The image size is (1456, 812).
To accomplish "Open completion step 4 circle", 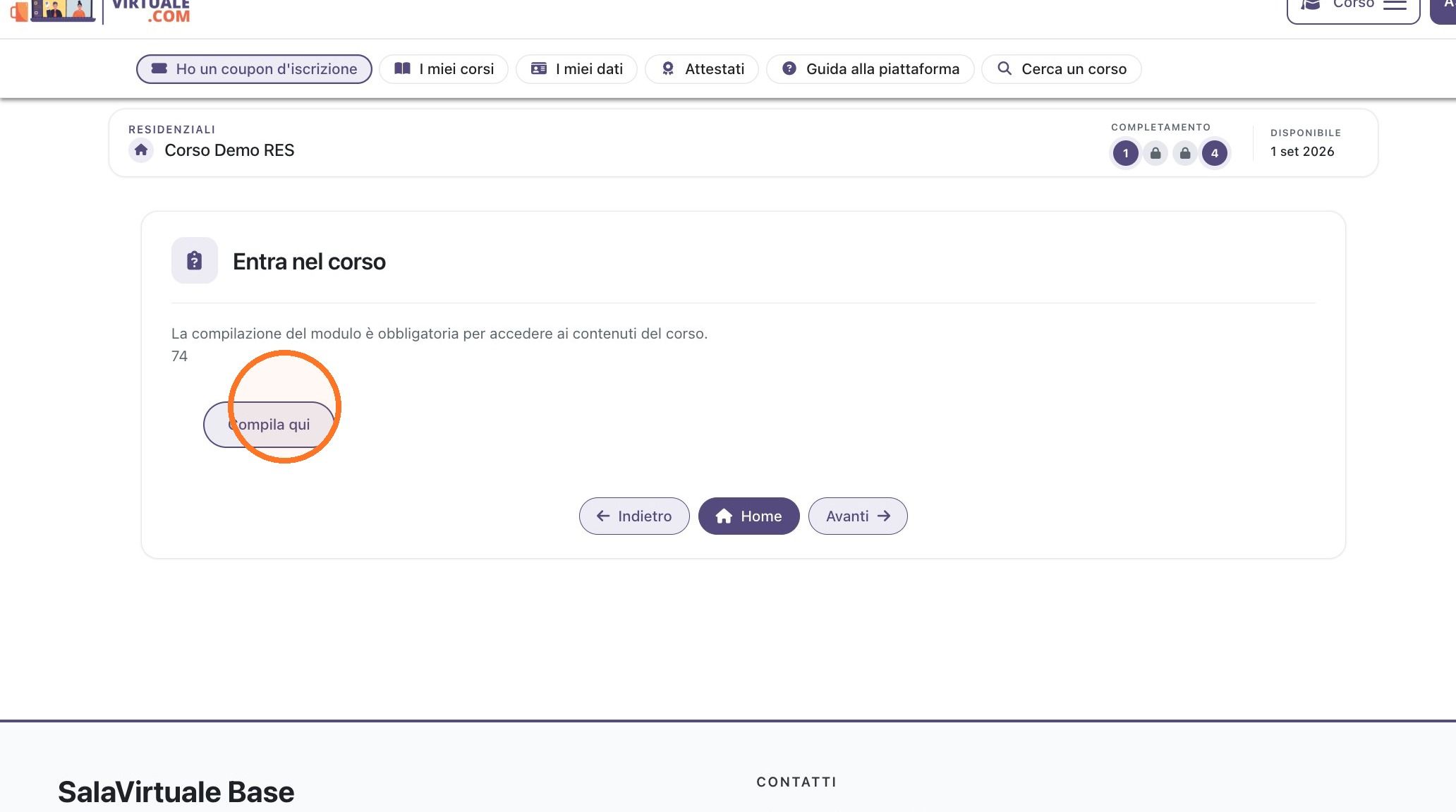I will 1214,153.
